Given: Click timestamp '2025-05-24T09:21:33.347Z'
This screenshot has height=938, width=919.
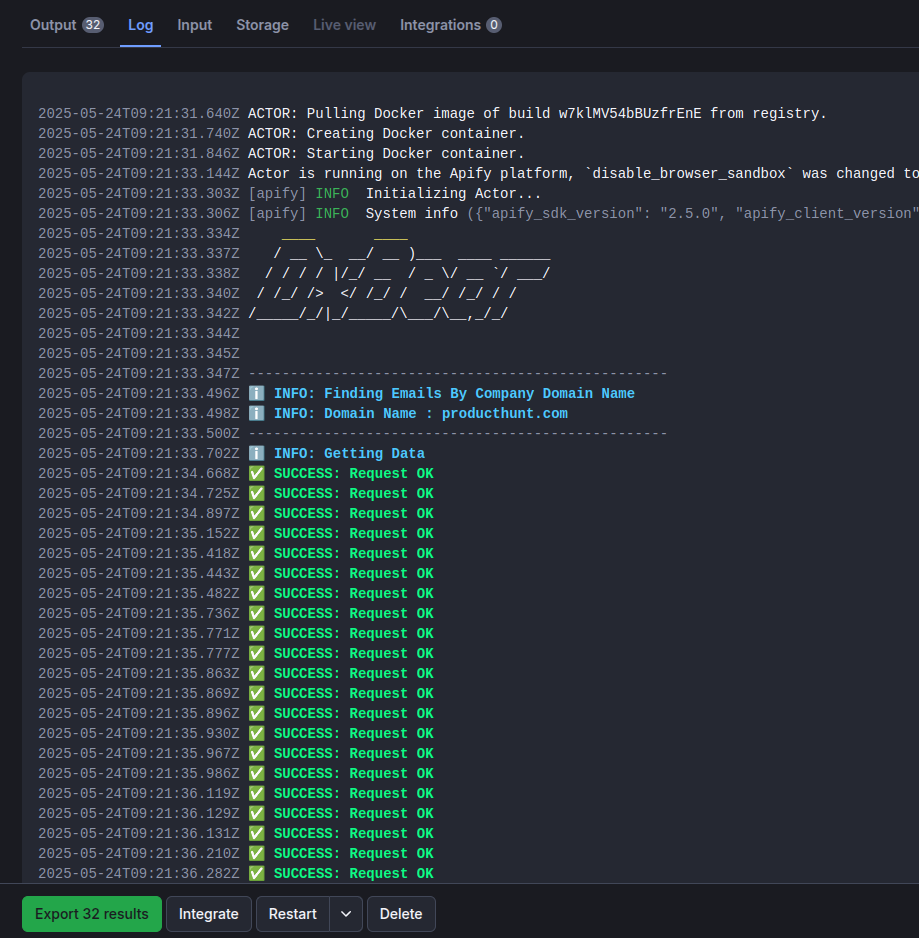Looking at the screenshot, I should [x=139, y=373].
